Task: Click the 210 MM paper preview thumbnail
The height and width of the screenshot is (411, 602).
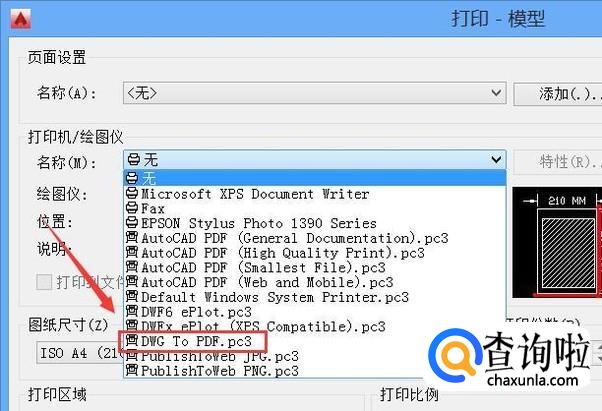Action: (557, 243)
